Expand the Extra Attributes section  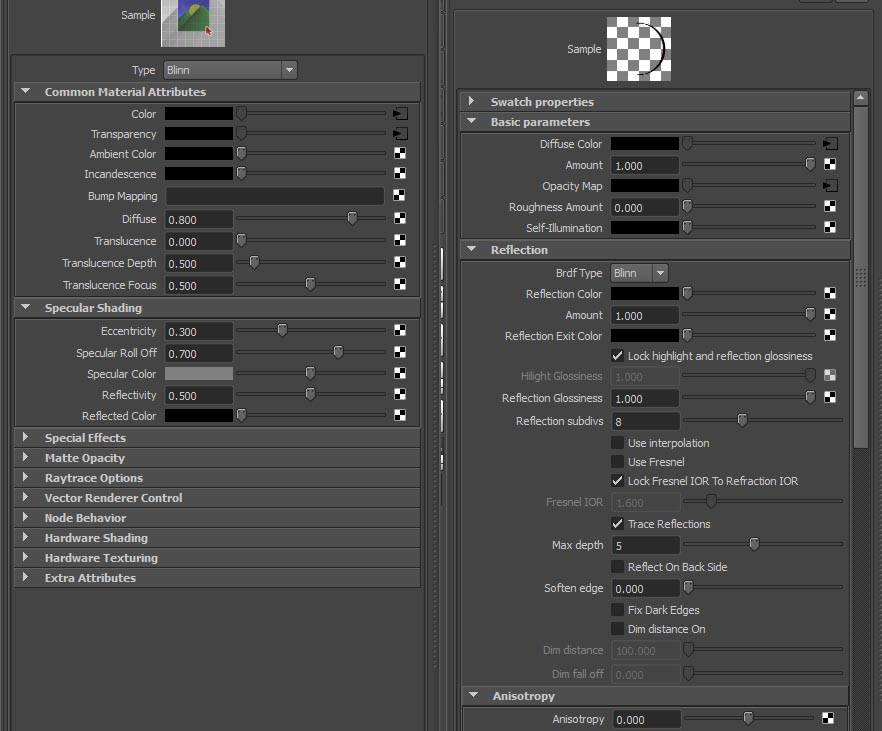(x=25, y=577)
